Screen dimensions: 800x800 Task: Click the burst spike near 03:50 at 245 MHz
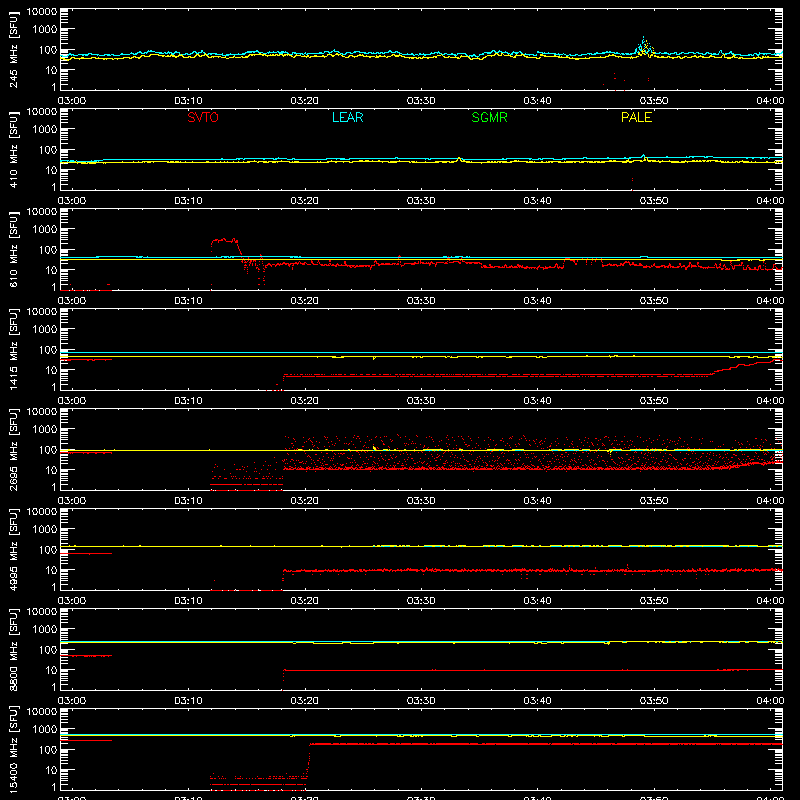point(644,47)
